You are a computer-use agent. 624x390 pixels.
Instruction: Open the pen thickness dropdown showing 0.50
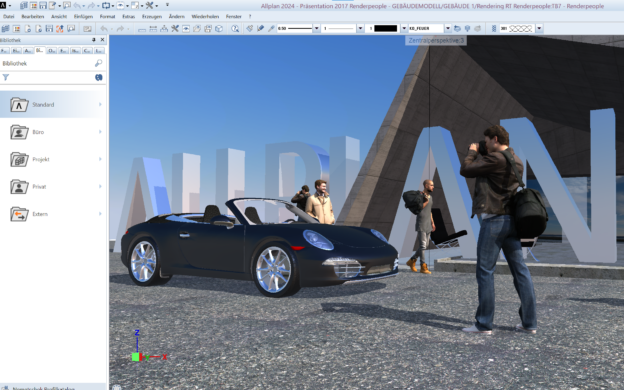(317, 28)
